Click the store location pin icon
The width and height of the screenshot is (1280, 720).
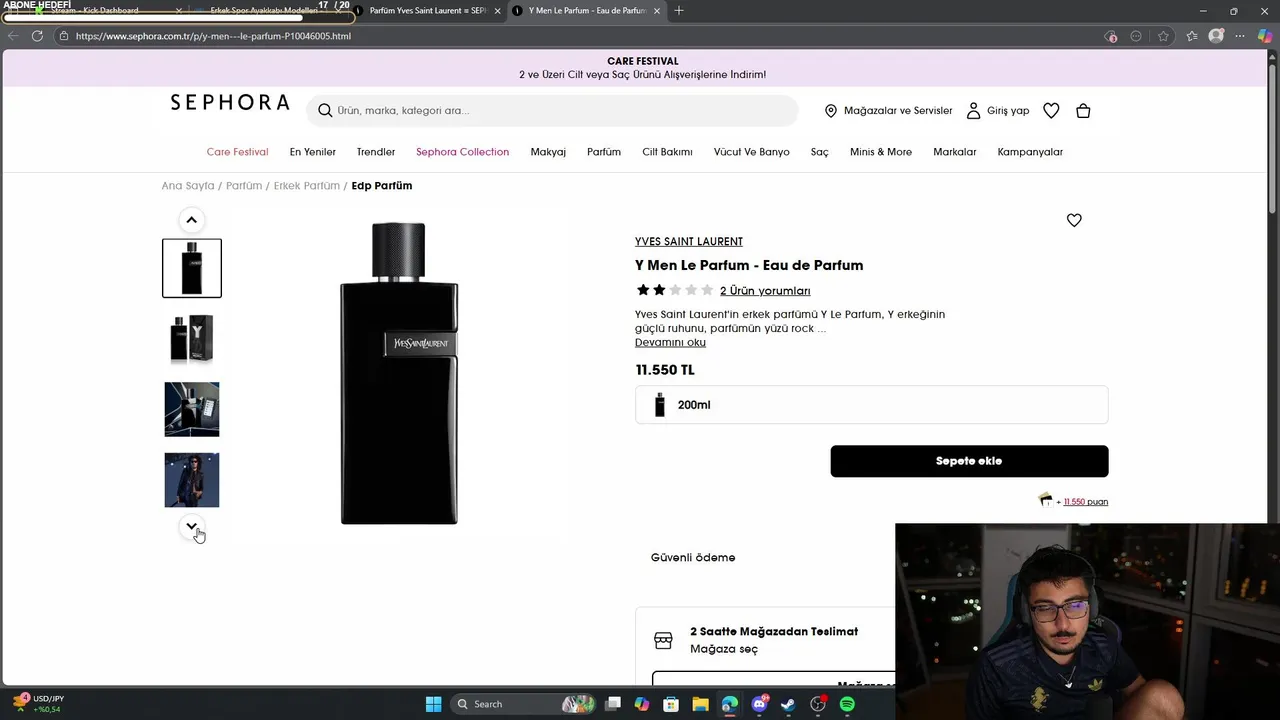830,111
